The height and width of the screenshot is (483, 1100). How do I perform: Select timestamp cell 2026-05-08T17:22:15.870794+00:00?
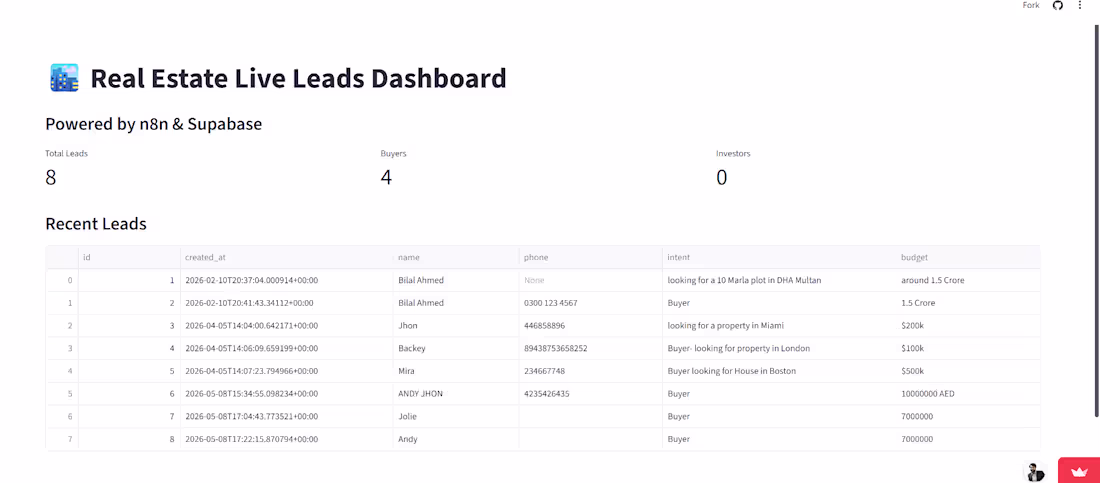(287, 439)
